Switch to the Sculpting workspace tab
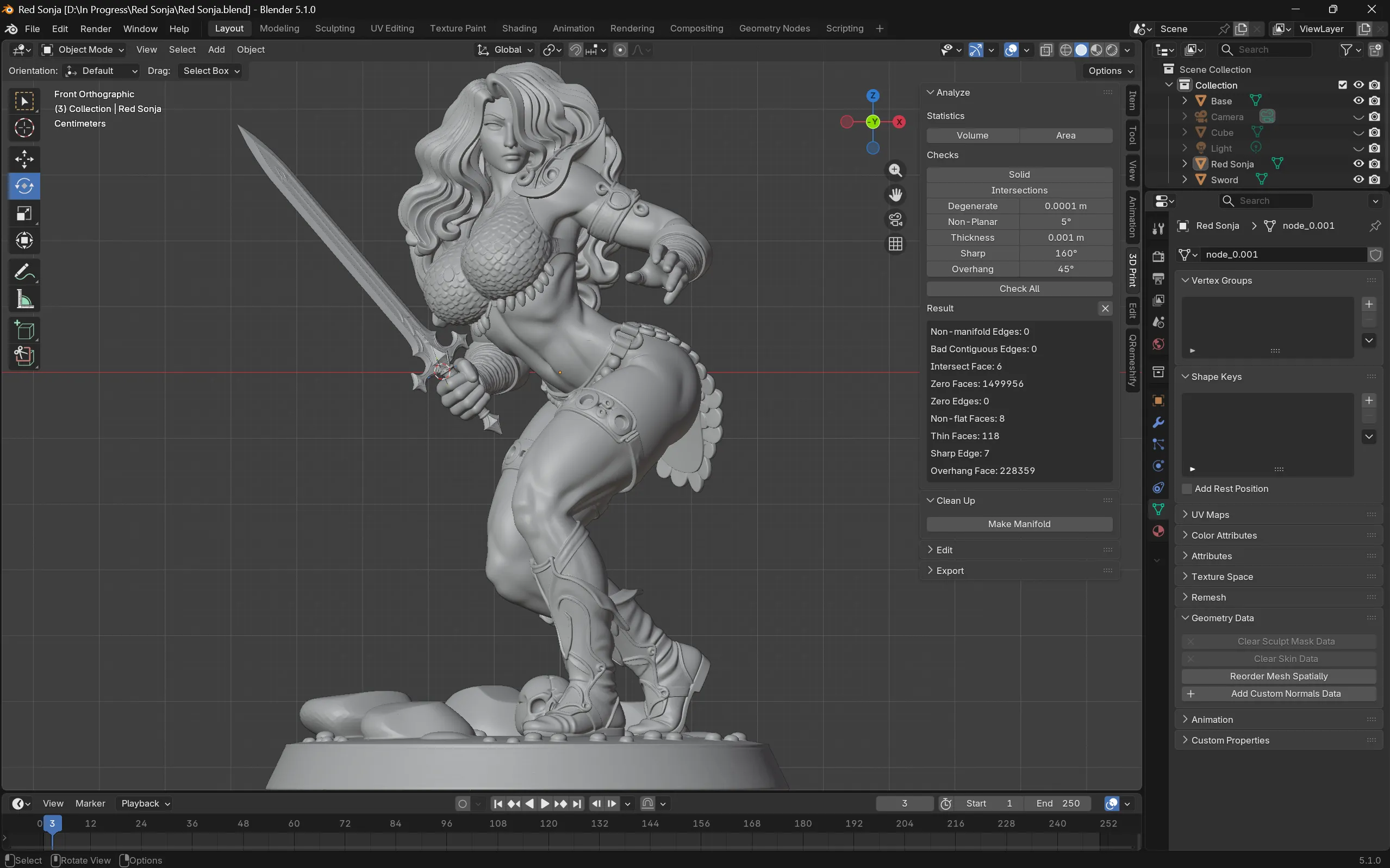The height and width of the screenshot is (868, 1390). 335,29
